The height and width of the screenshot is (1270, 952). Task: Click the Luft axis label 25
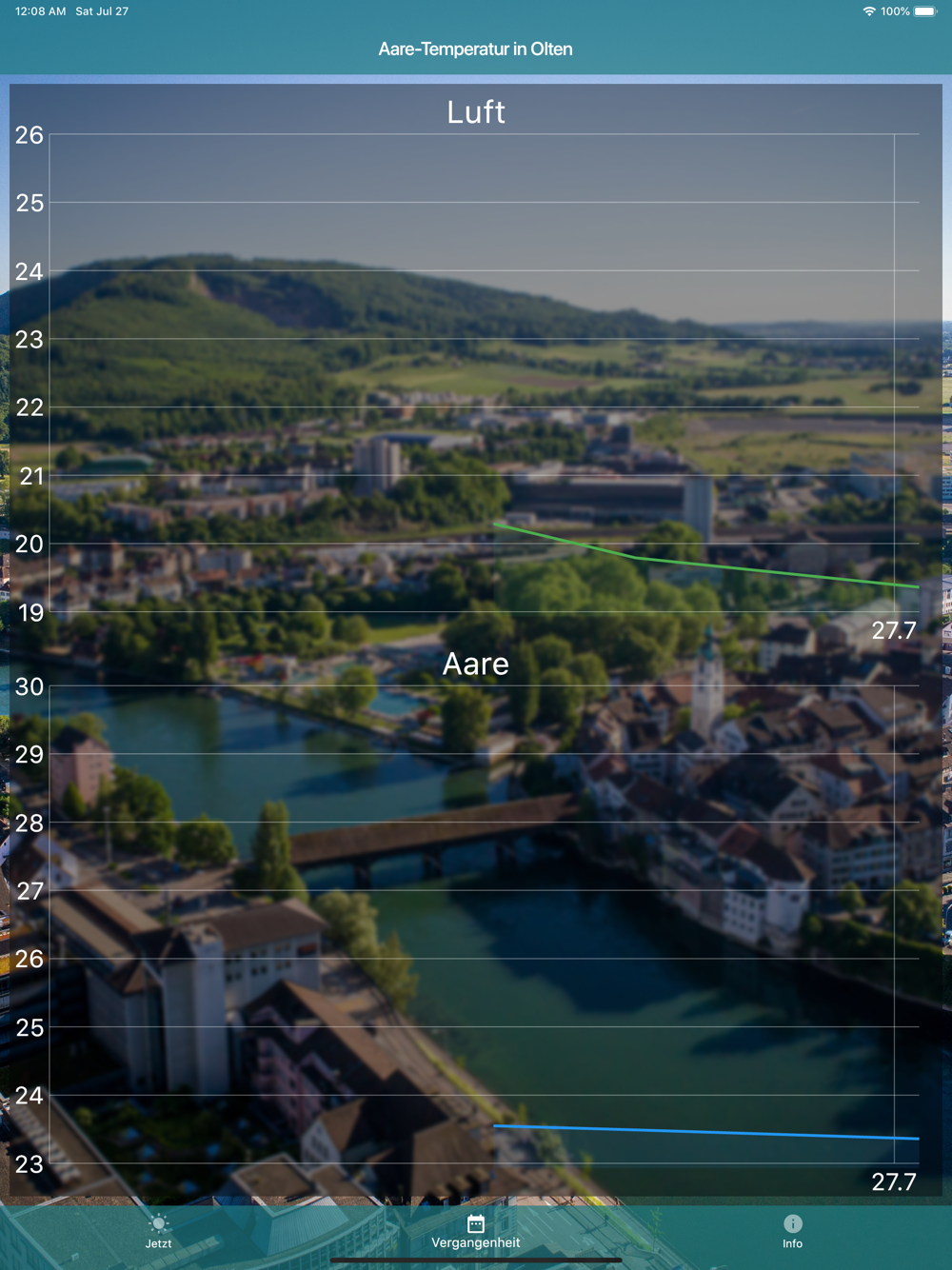(x=30, y=203)
